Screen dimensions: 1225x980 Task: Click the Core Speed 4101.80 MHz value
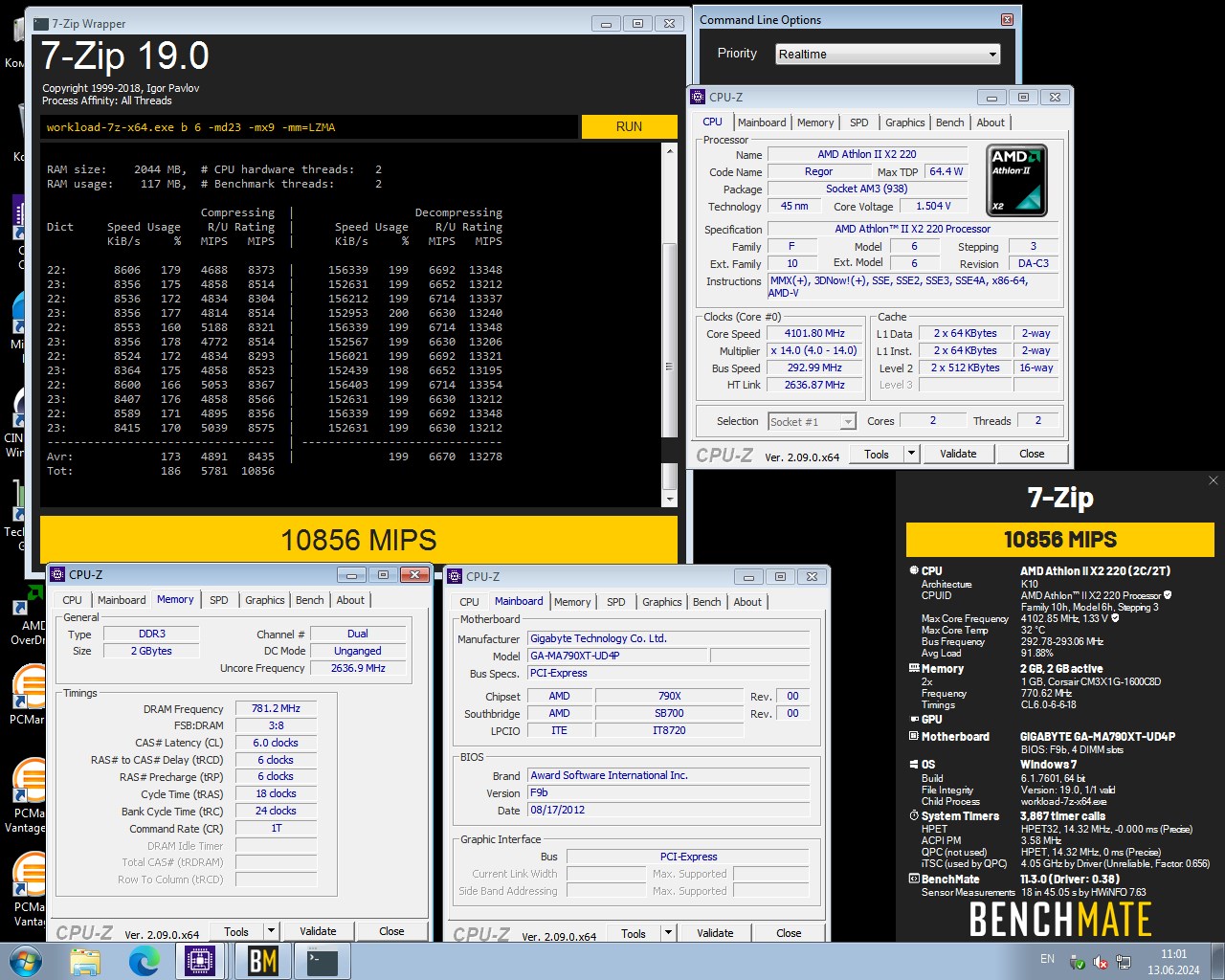(x=814, y=334)
